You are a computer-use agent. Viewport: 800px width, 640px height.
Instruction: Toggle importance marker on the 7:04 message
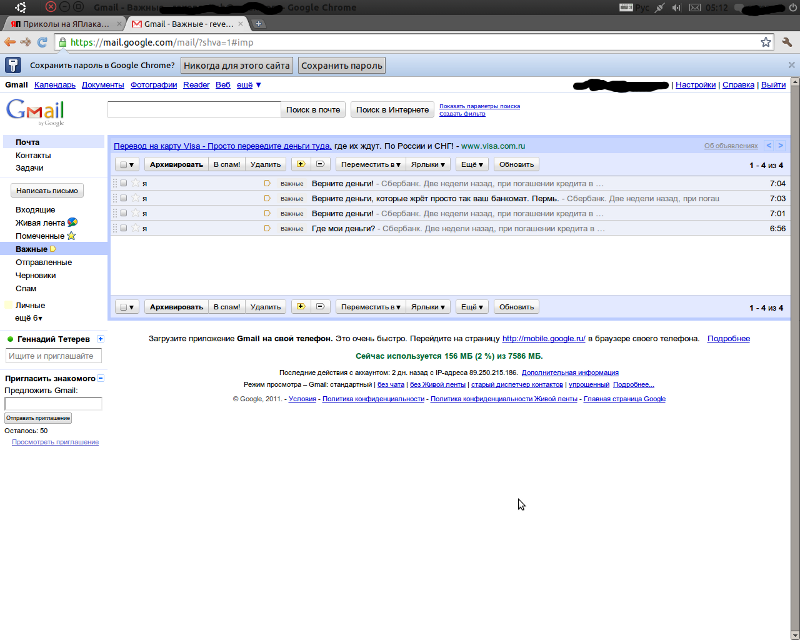point(267,183)
